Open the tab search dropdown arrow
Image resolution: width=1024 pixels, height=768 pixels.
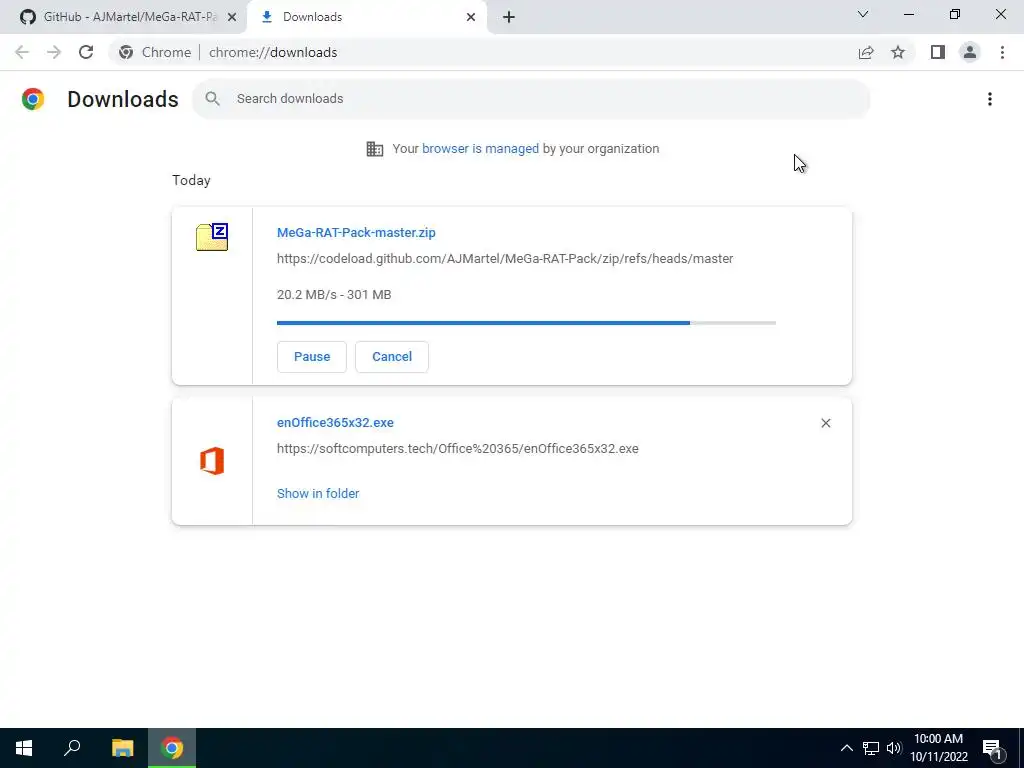(863, 14)
